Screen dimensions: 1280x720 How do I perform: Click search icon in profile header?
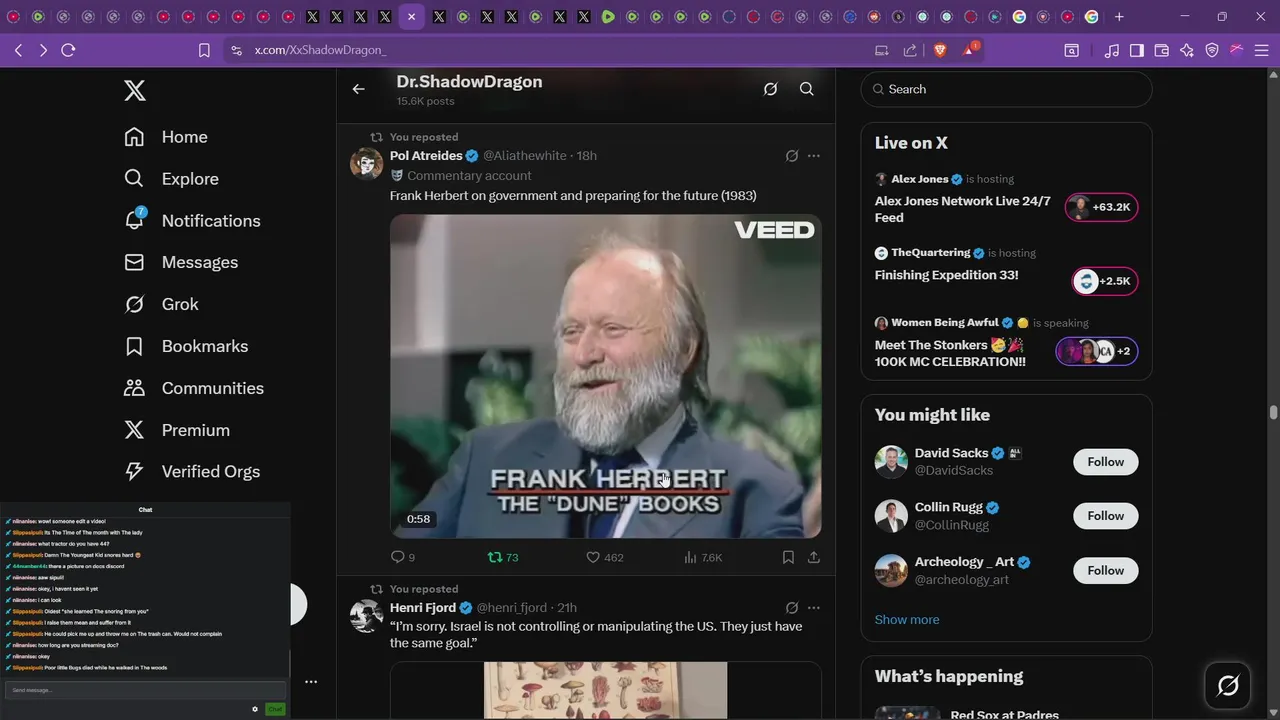[807, 89]
